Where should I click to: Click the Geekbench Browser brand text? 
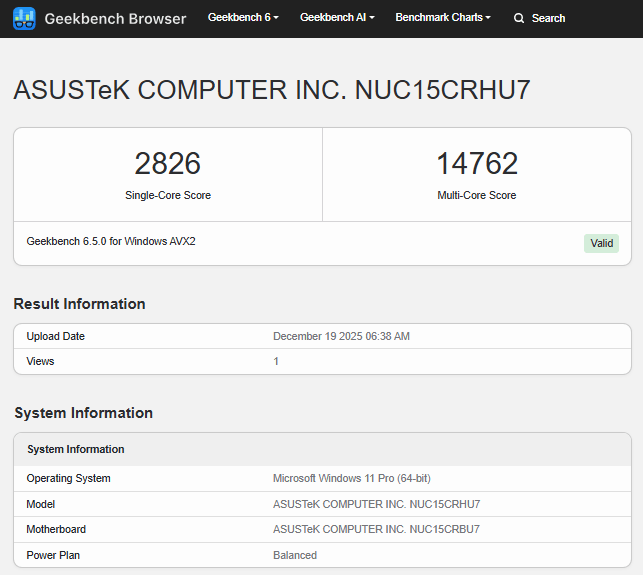coord(115,18)
